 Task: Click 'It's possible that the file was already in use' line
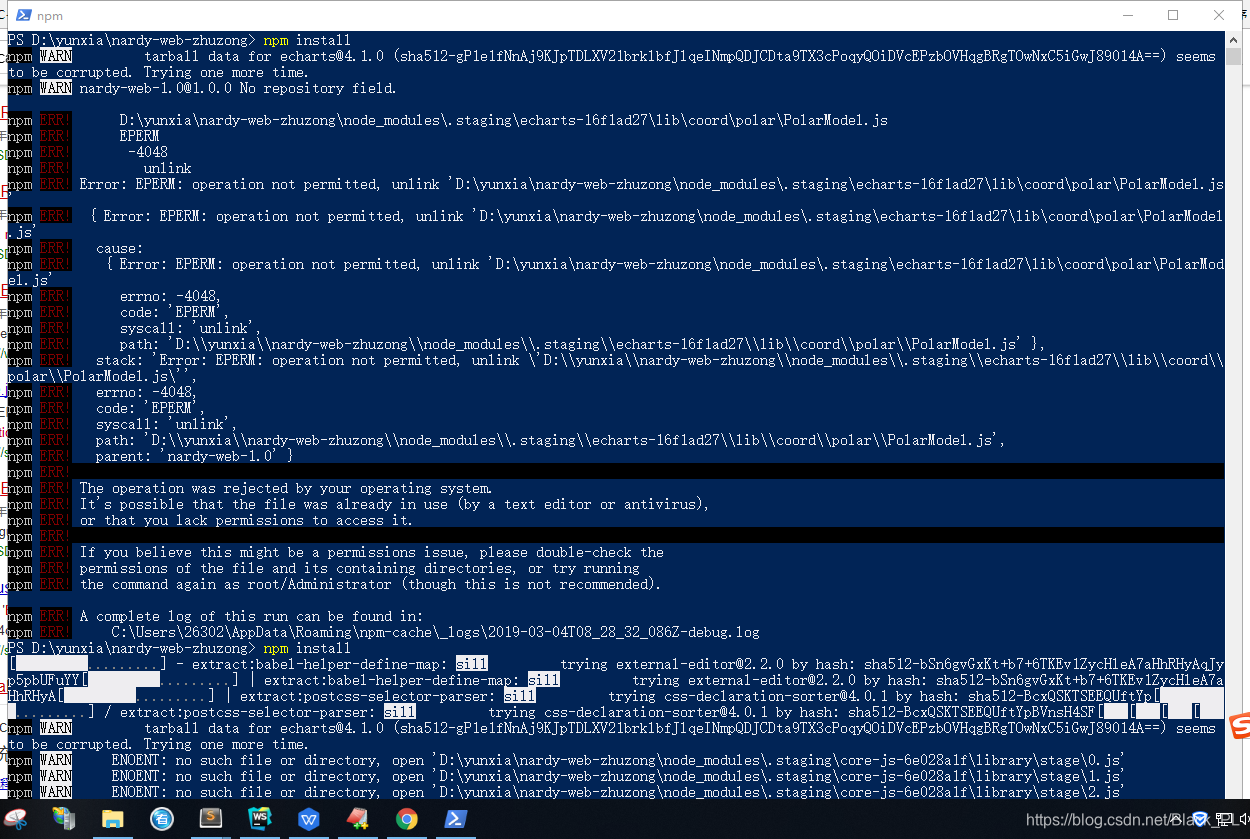(395, 504)
